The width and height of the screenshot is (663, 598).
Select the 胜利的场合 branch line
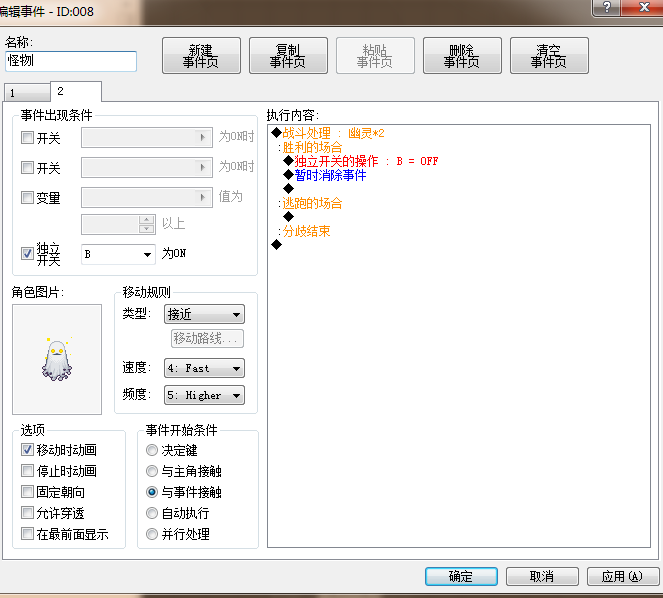pyautogui.click(x=310, y=147)
